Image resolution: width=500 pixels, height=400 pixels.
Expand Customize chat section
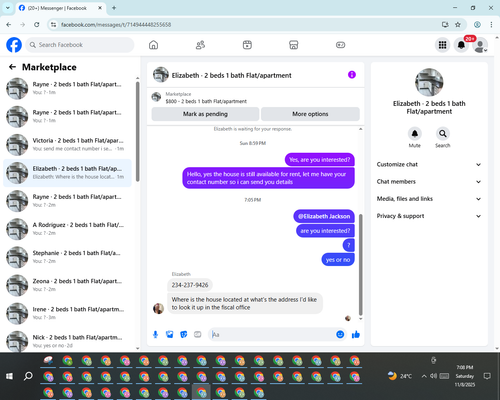429,164
